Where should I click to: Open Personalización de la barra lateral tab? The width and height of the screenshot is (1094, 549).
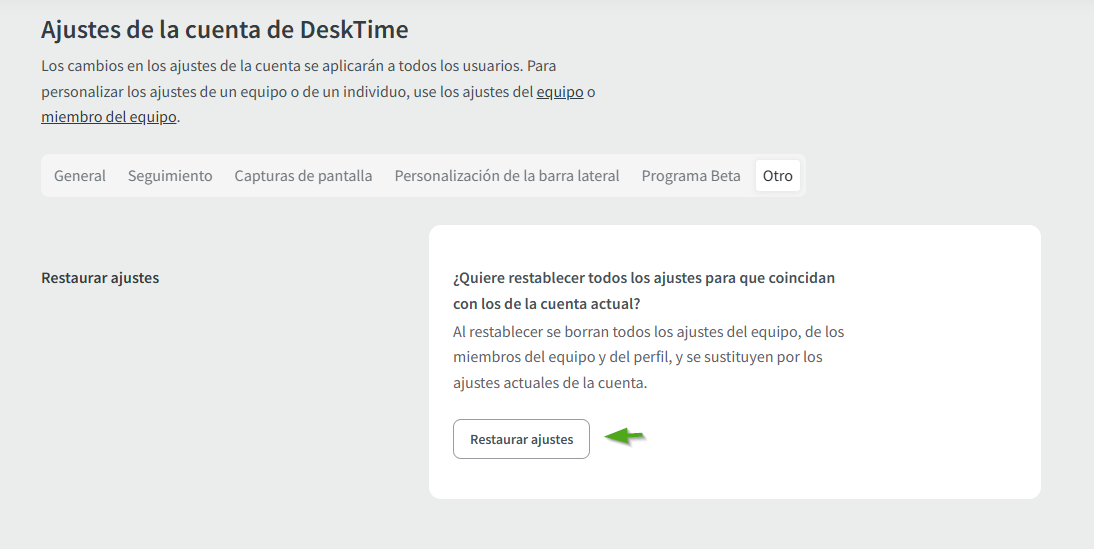[507, 176]
